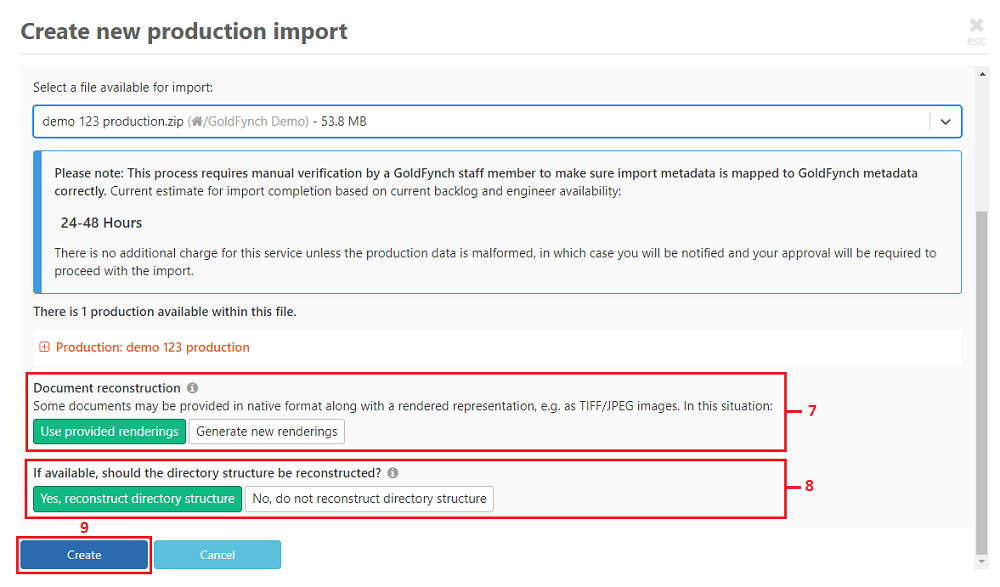Click the chevron icon on the file selector
The height and width of the screenshot is (587, 1000).
tap(945, 121)
